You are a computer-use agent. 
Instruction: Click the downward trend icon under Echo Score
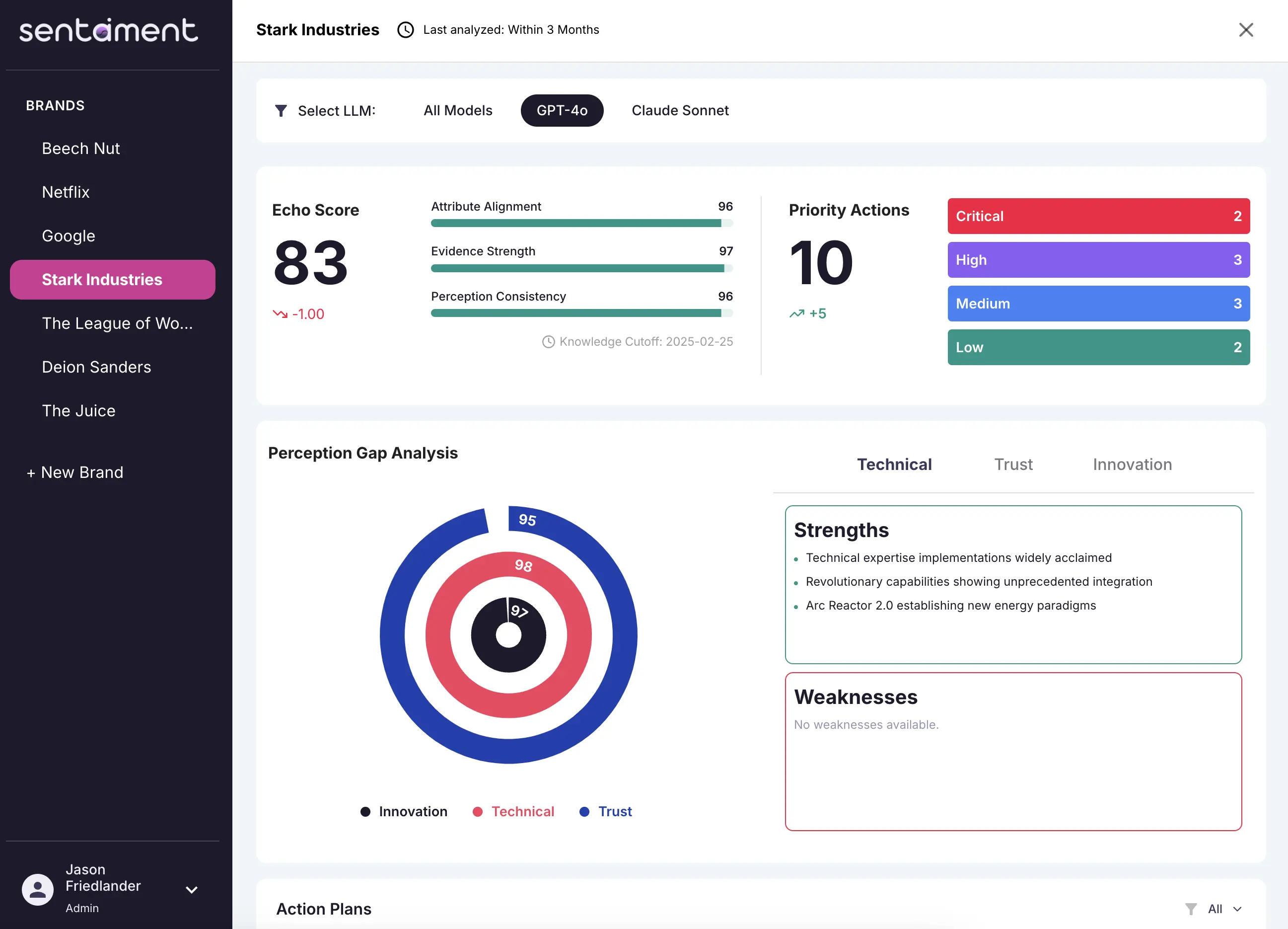pyautogui.click(x=280, y=313)
